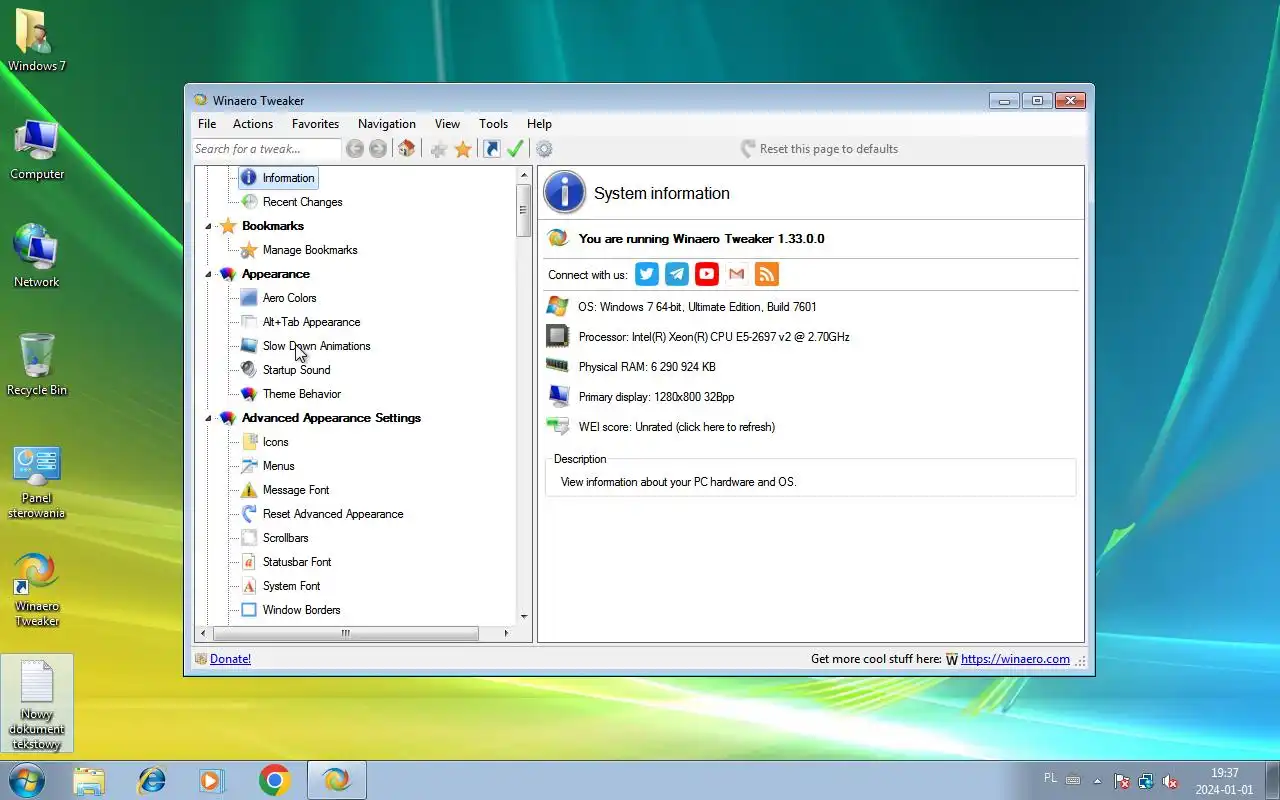1280x800 pixels.
Task: Open the Help menu
Action: [x=539, y=124]
